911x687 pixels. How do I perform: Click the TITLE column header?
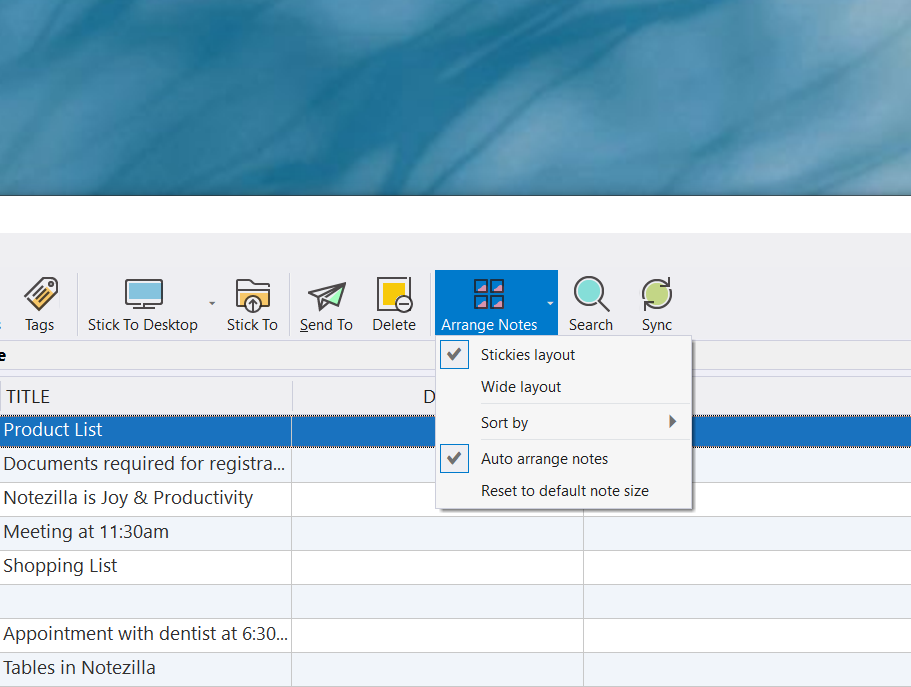(x=28, y=396)
